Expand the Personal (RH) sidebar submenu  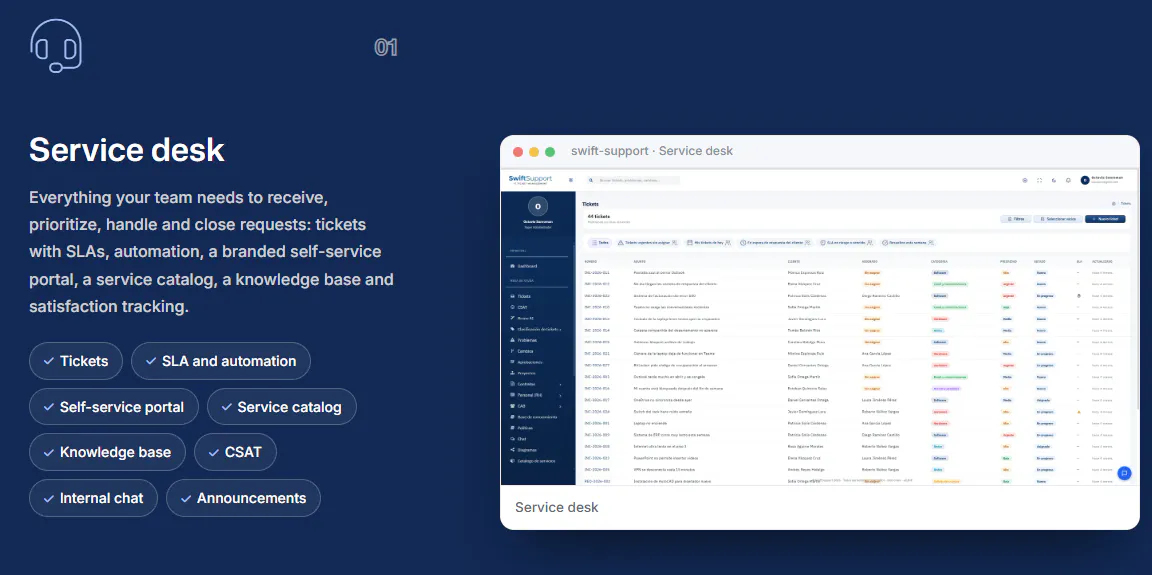537,395
